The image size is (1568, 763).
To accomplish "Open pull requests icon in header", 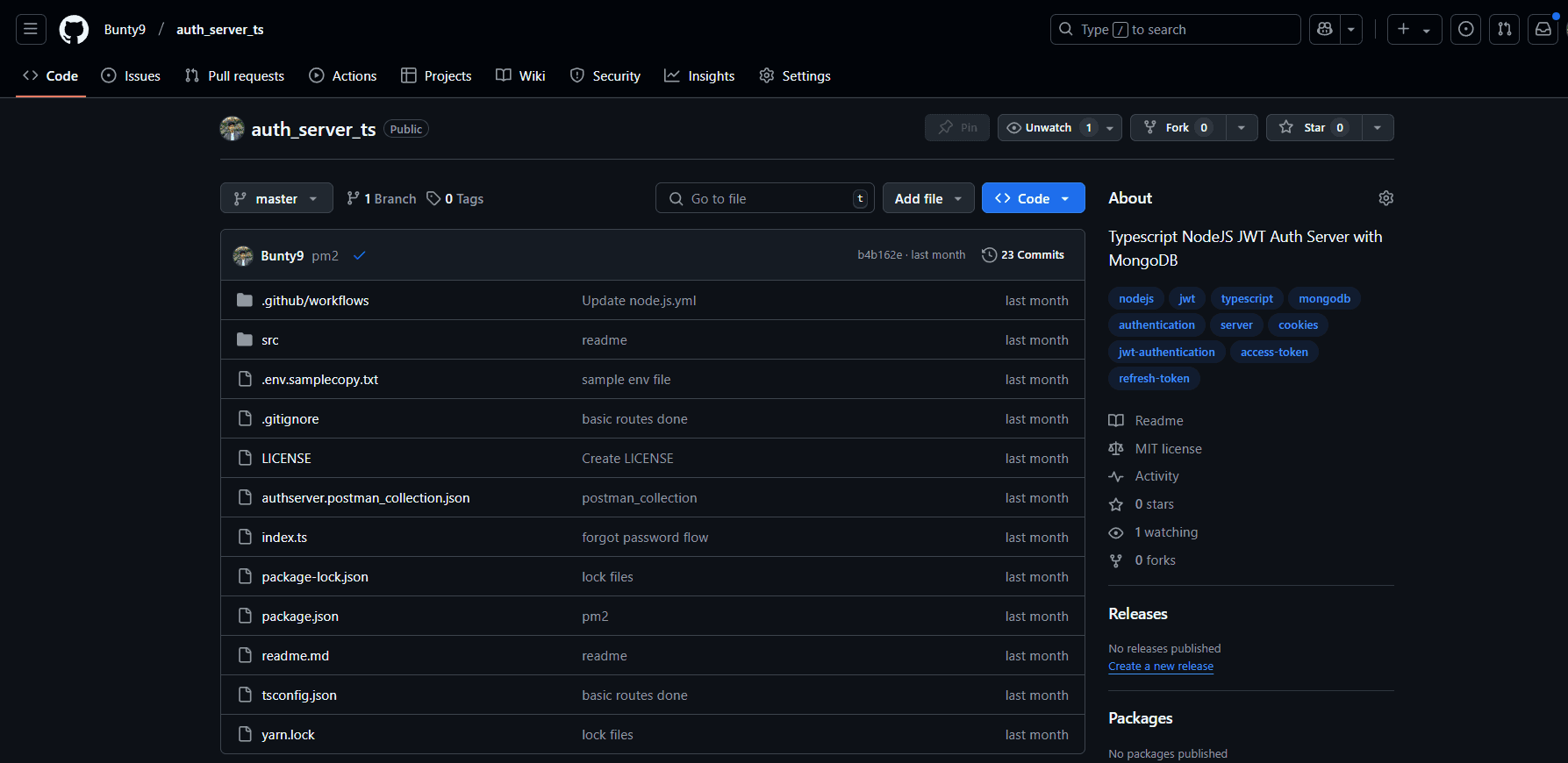I will [x=1504, y=30].
